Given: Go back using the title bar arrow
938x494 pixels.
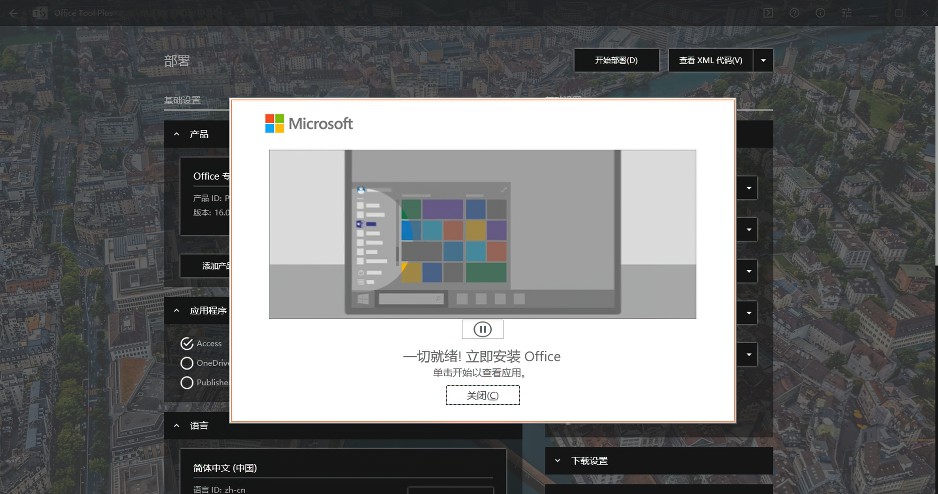Looking at the screenshot, I should tap(13, 13).
